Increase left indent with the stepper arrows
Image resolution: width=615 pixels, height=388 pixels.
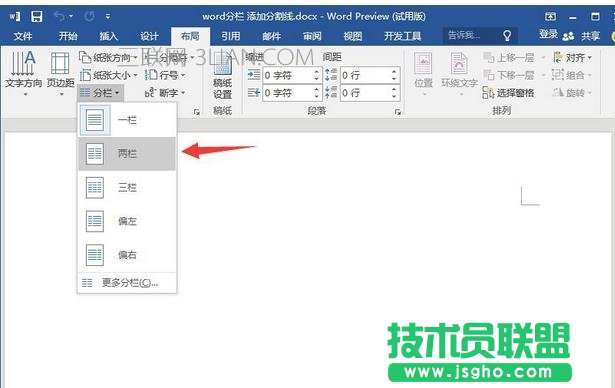click(317, 75)
